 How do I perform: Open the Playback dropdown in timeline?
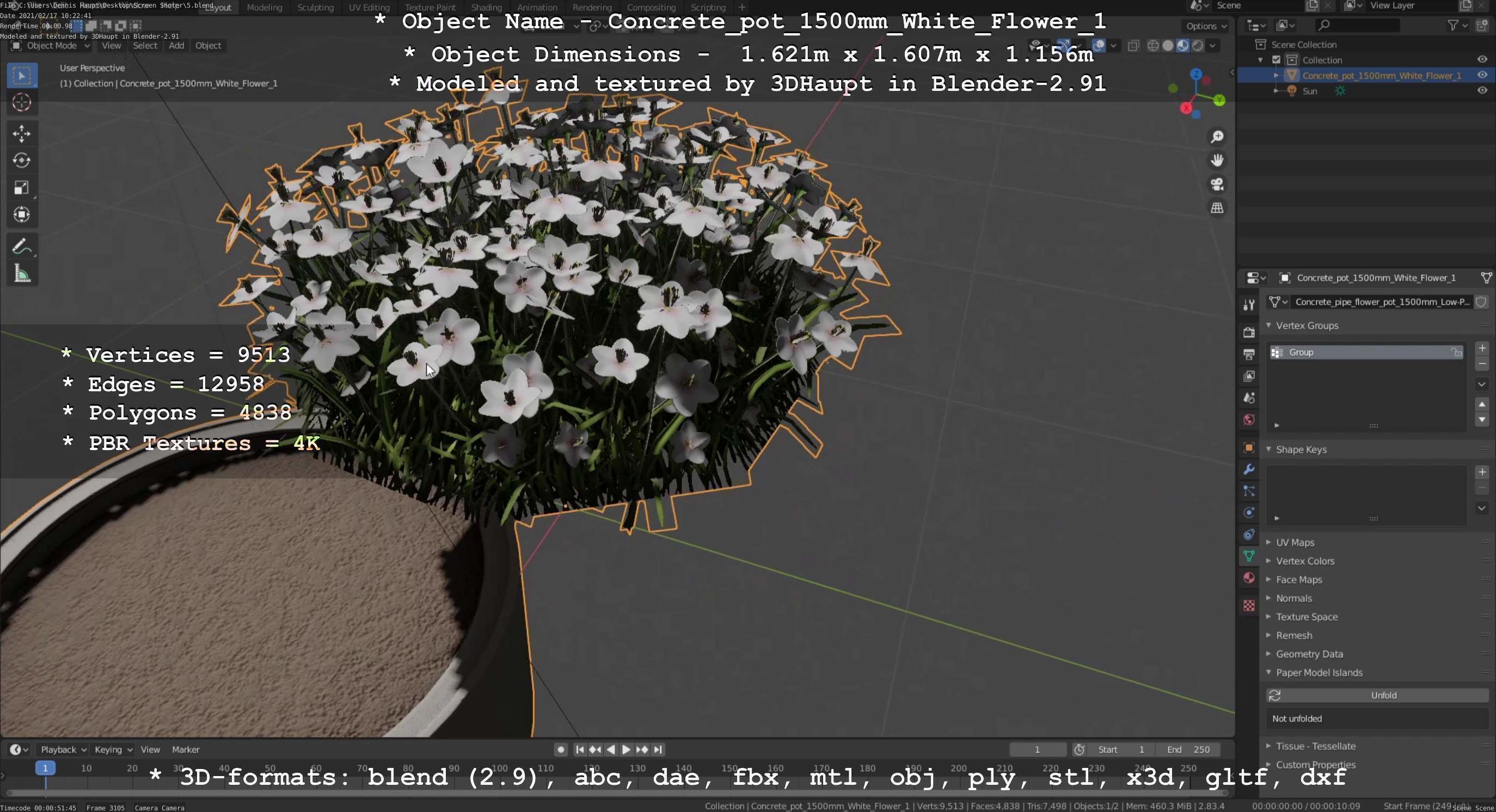click(63, 749)
